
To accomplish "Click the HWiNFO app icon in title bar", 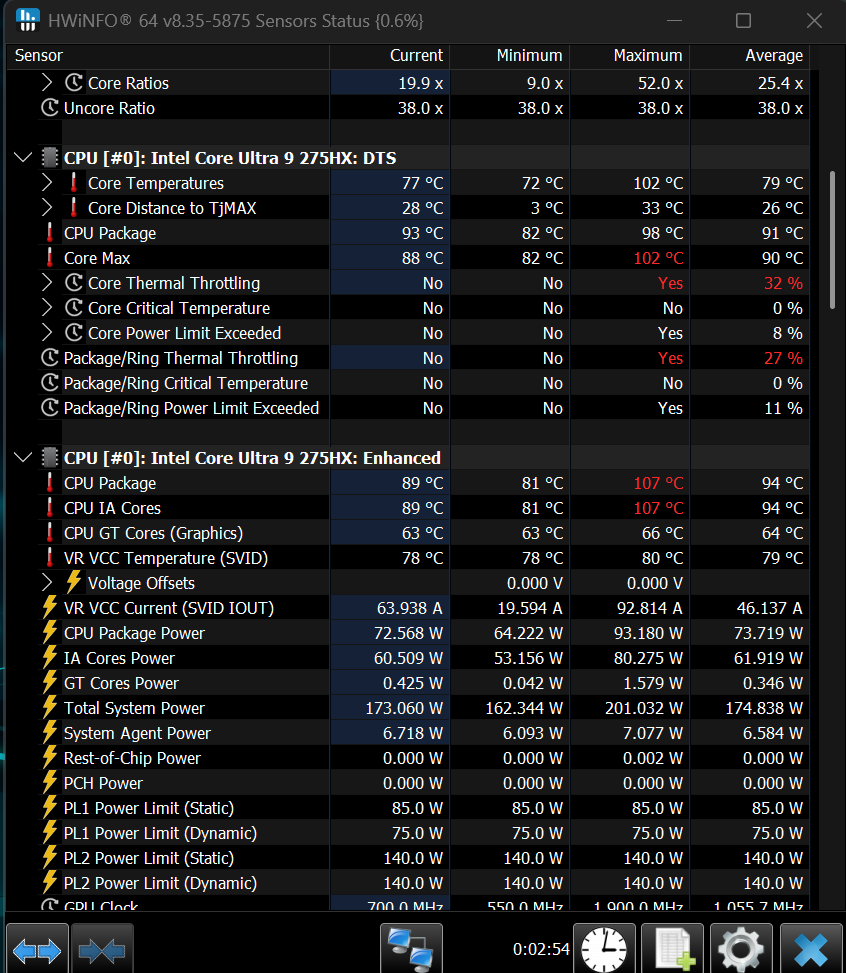I will pyautogui.click(x=27, y=20).
